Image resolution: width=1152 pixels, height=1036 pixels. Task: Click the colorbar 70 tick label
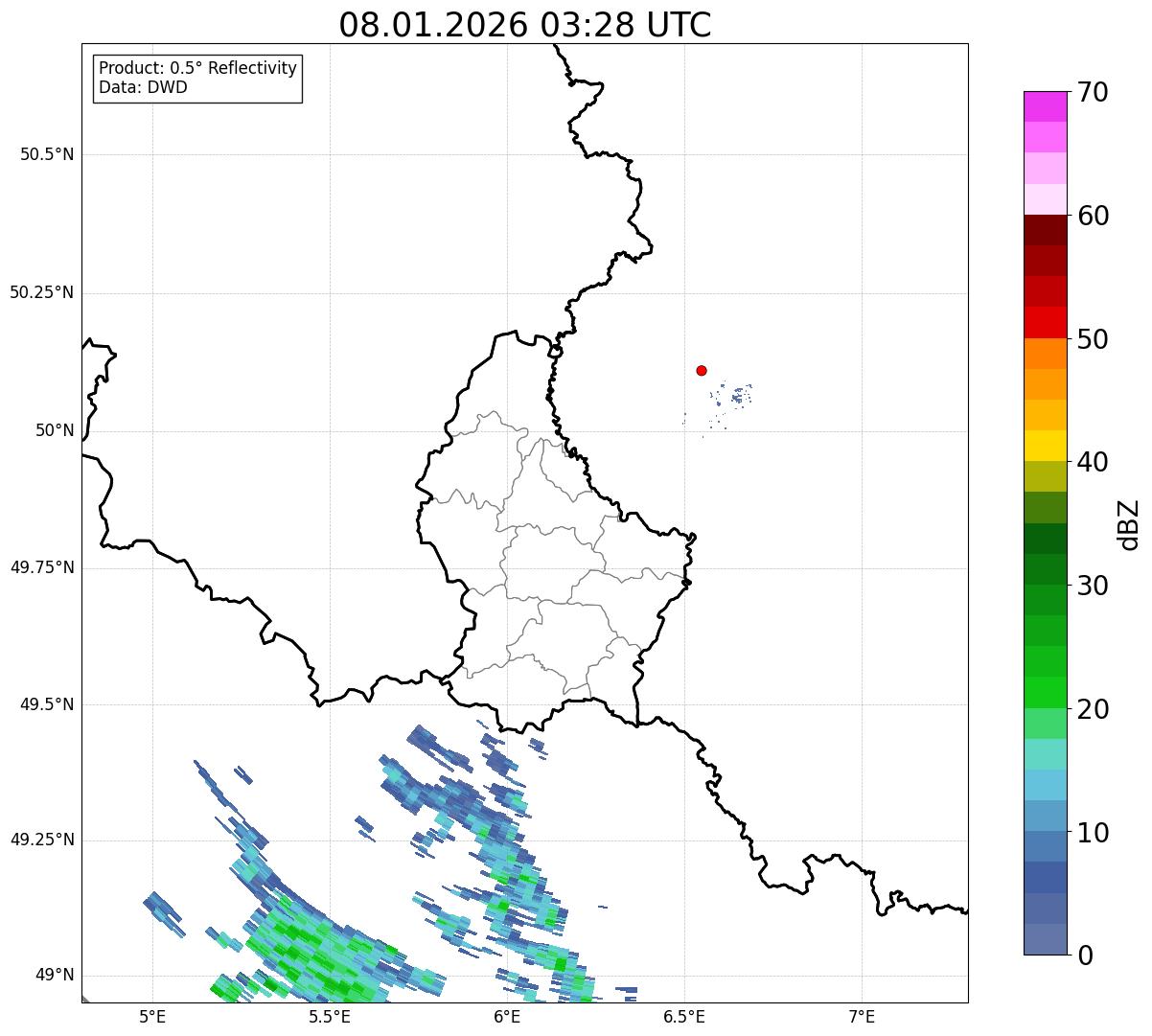click(x=1093, y=92)
